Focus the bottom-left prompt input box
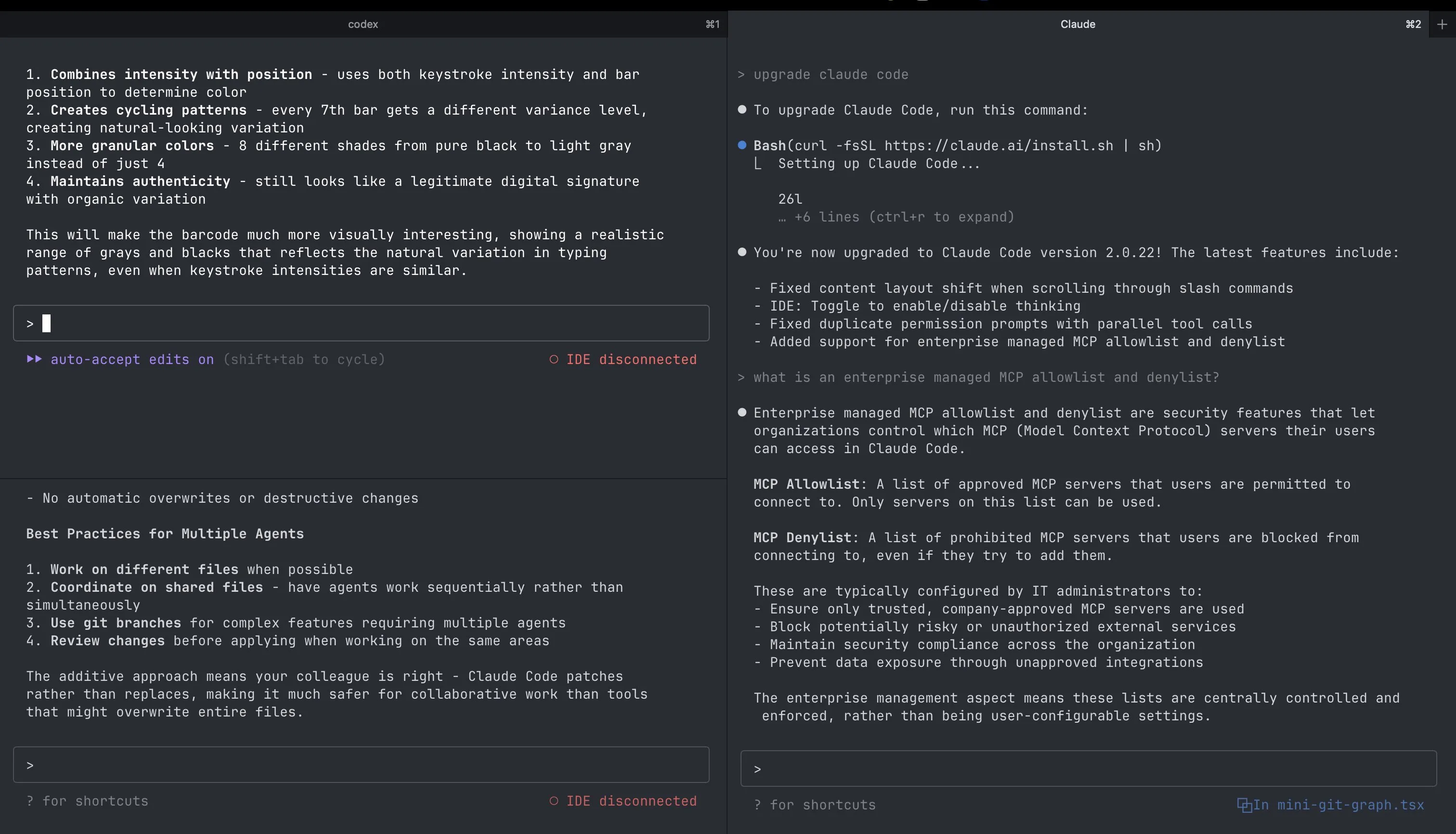Viewport: 1456px width, 834px height. pyautogui.click(x=361, y=765)
